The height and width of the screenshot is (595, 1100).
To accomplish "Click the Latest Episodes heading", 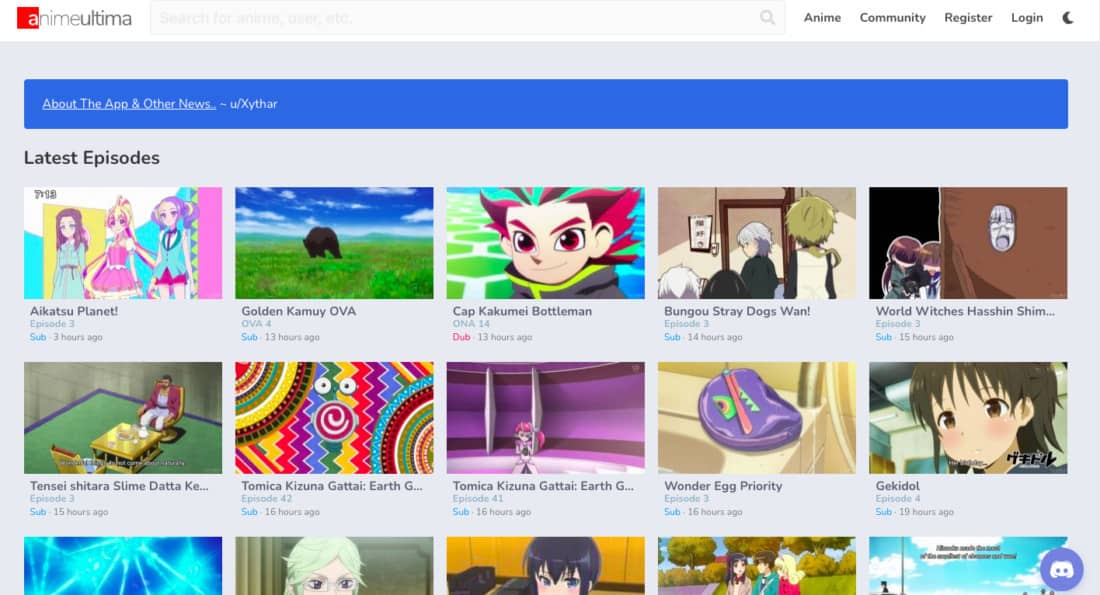I will pyautogui.click(x=92, y=158).
